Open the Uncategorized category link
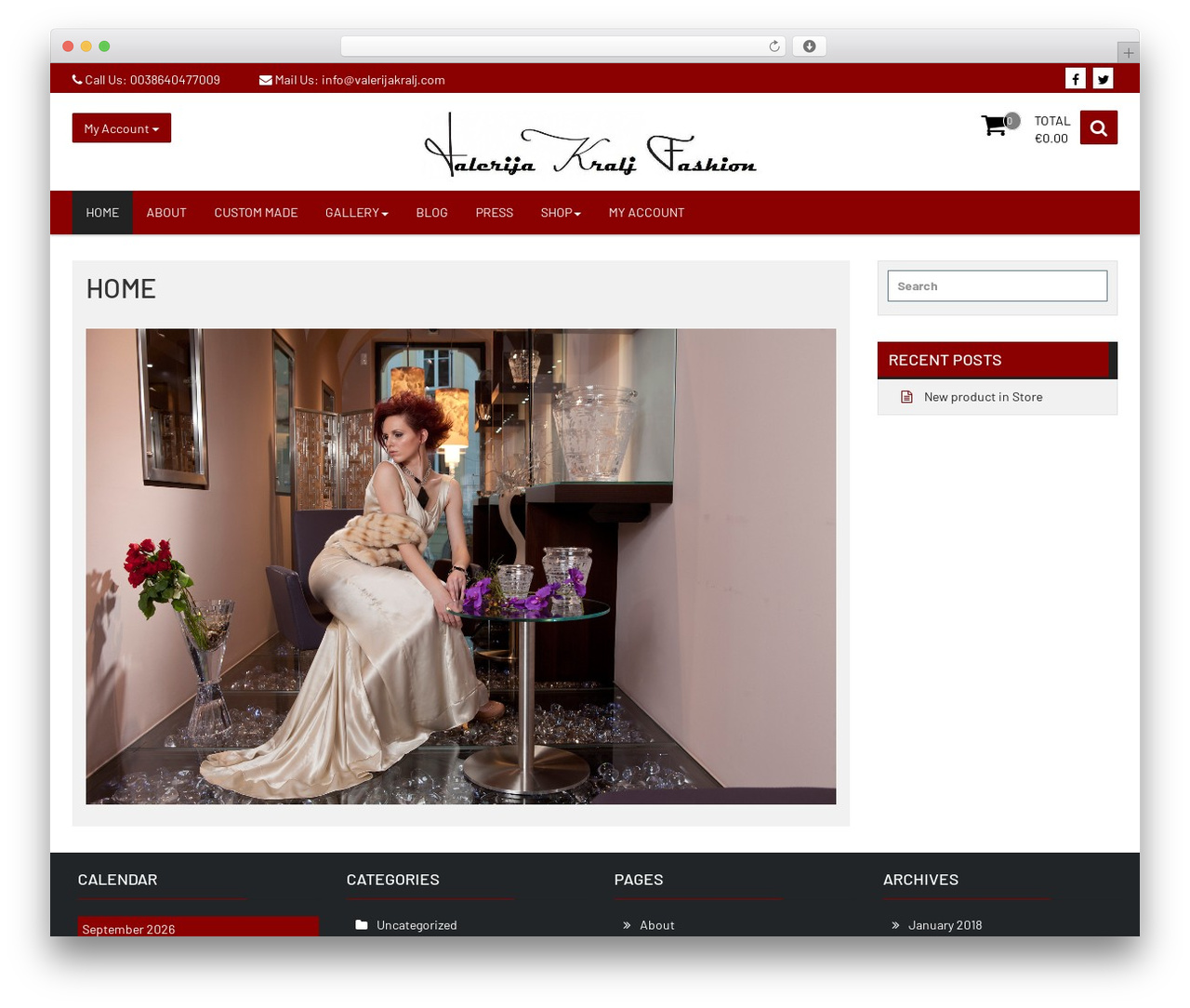 point(416,925)
